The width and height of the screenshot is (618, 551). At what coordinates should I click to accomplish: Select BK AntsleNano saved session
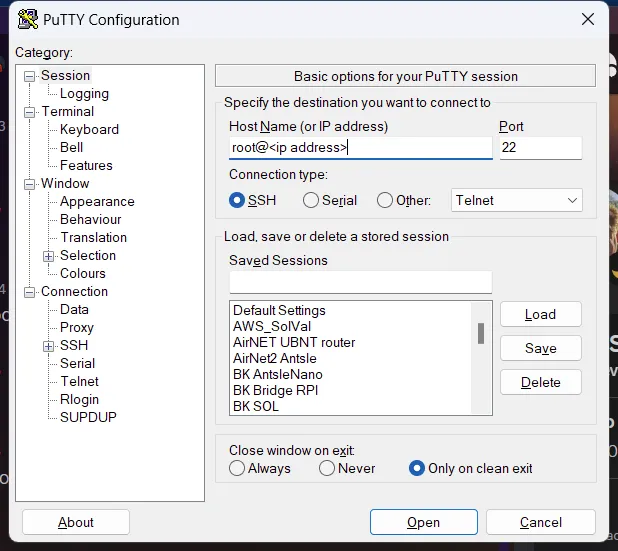point(277,374)
